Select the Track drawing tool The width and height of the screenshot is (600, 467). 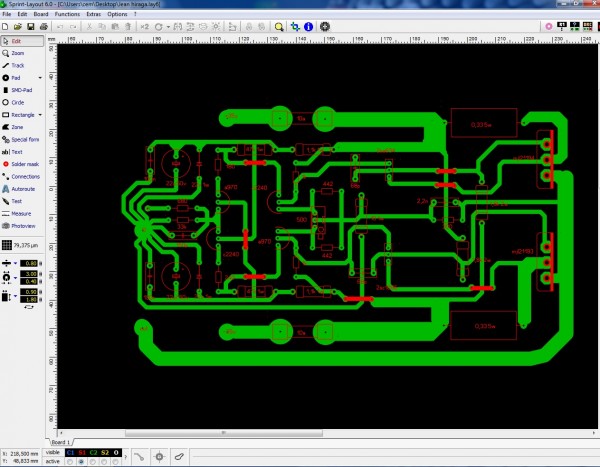point(18,65)
